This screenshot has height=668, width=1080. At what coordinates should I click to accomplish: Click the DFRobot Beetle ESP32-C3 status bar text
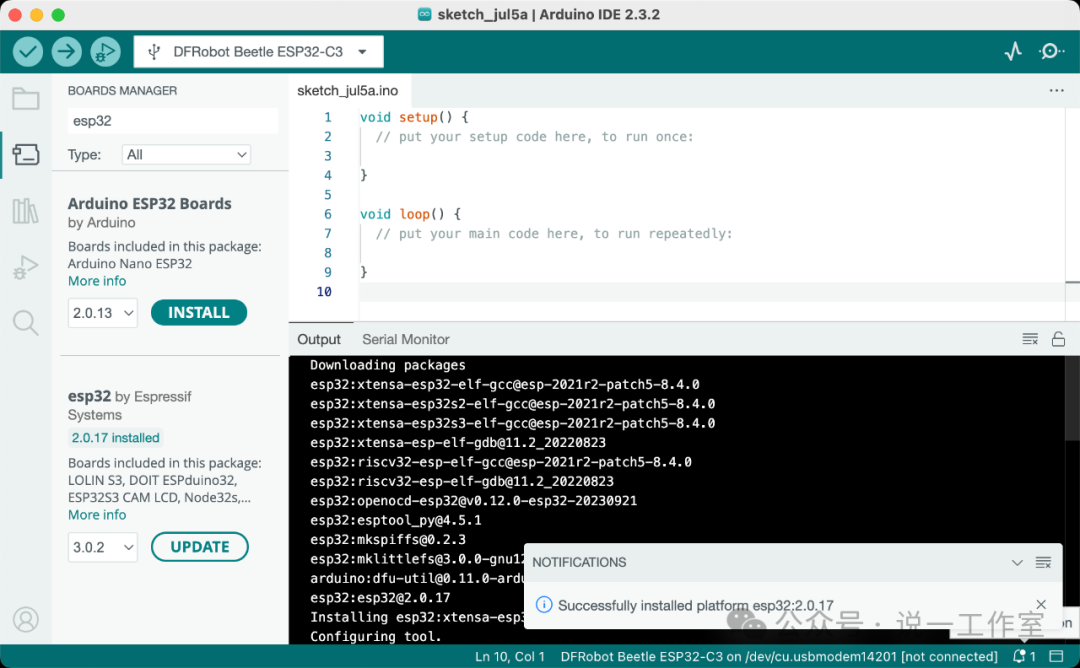pyautogui.click(x=779, y=657)
